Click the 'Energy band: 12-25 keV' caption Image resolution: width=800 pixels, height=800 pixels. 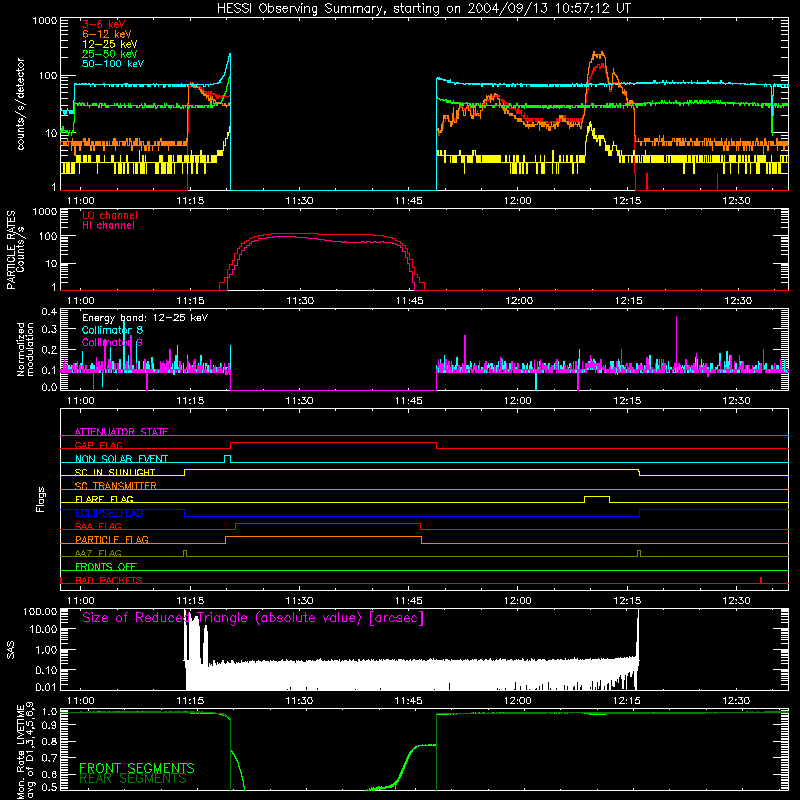[145, 318]
